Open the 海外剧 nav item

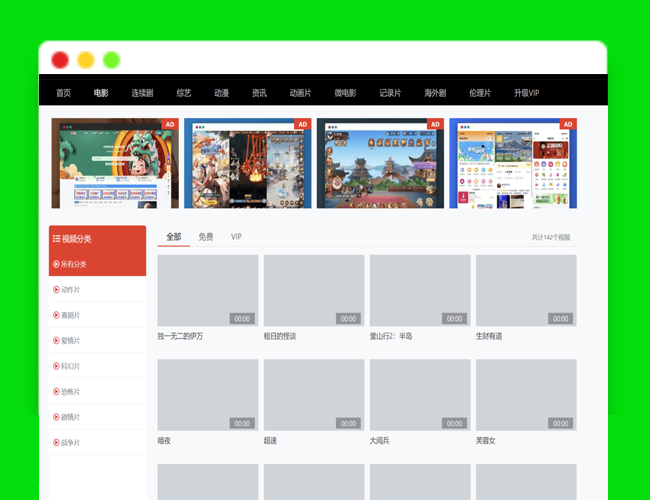(435, 93)
